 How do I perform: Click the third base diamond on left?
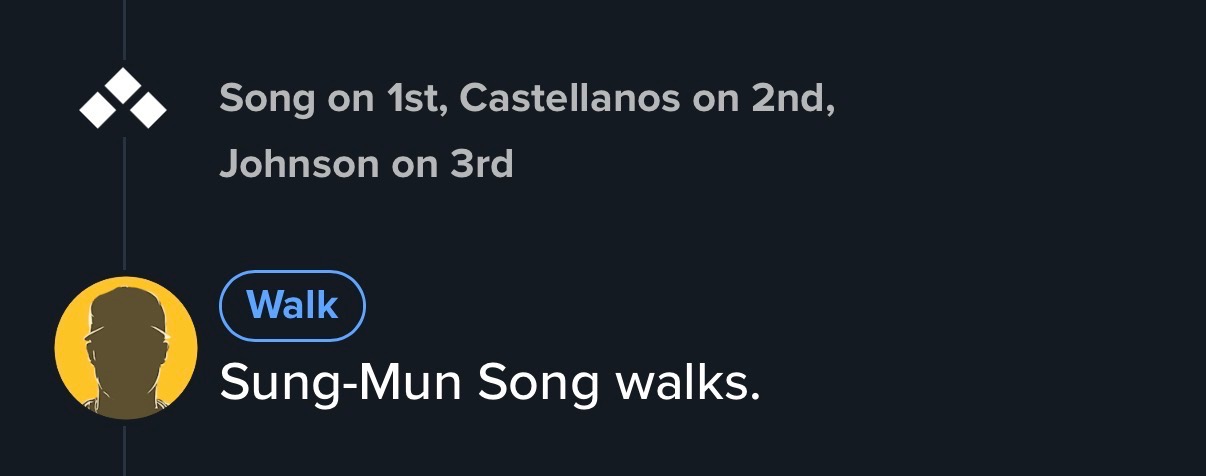[97, 110]
